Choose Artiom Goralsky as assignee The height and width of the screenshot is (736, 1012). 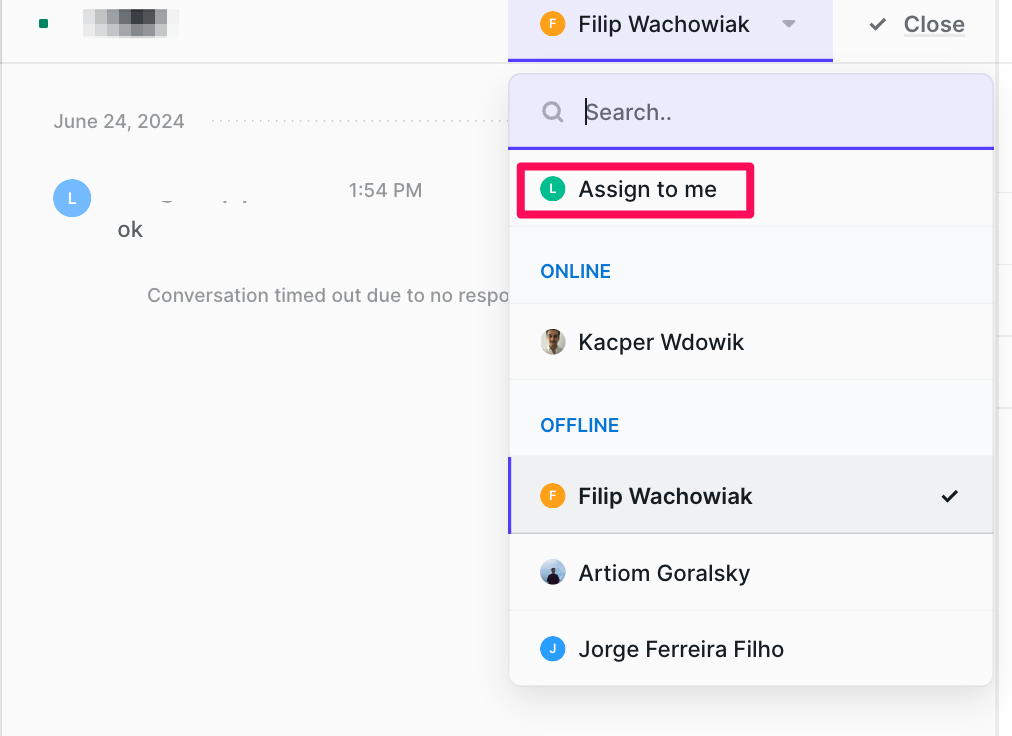(x=751, y=573)
